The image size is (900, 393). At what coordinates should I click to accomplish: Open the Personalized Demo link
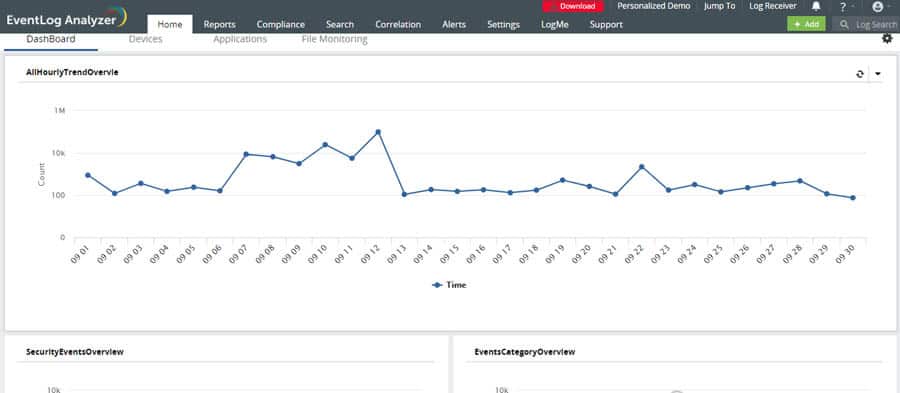pyautogui.click(x=654, y=6)
